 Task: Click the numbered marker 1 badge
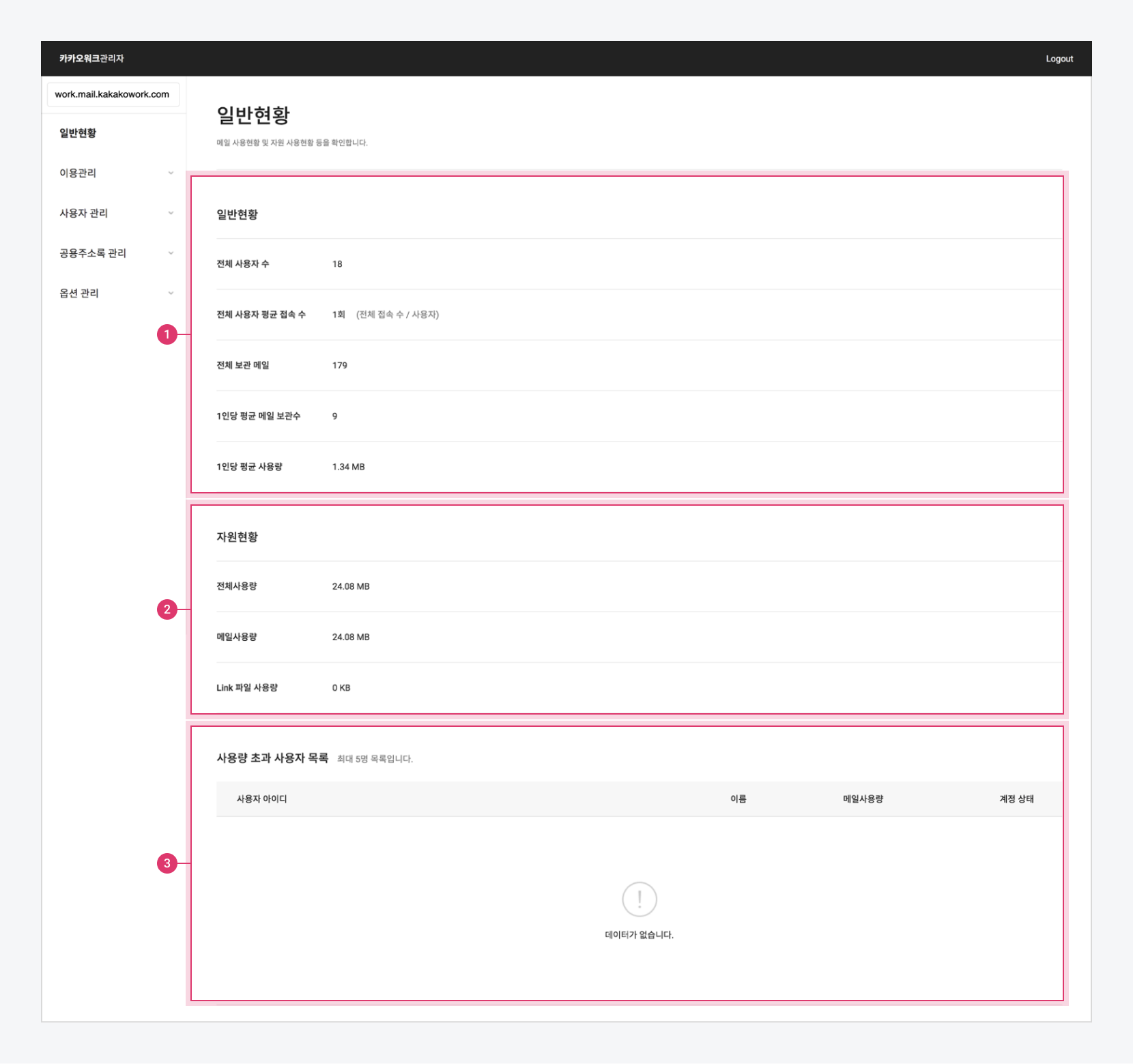[167, 334]
